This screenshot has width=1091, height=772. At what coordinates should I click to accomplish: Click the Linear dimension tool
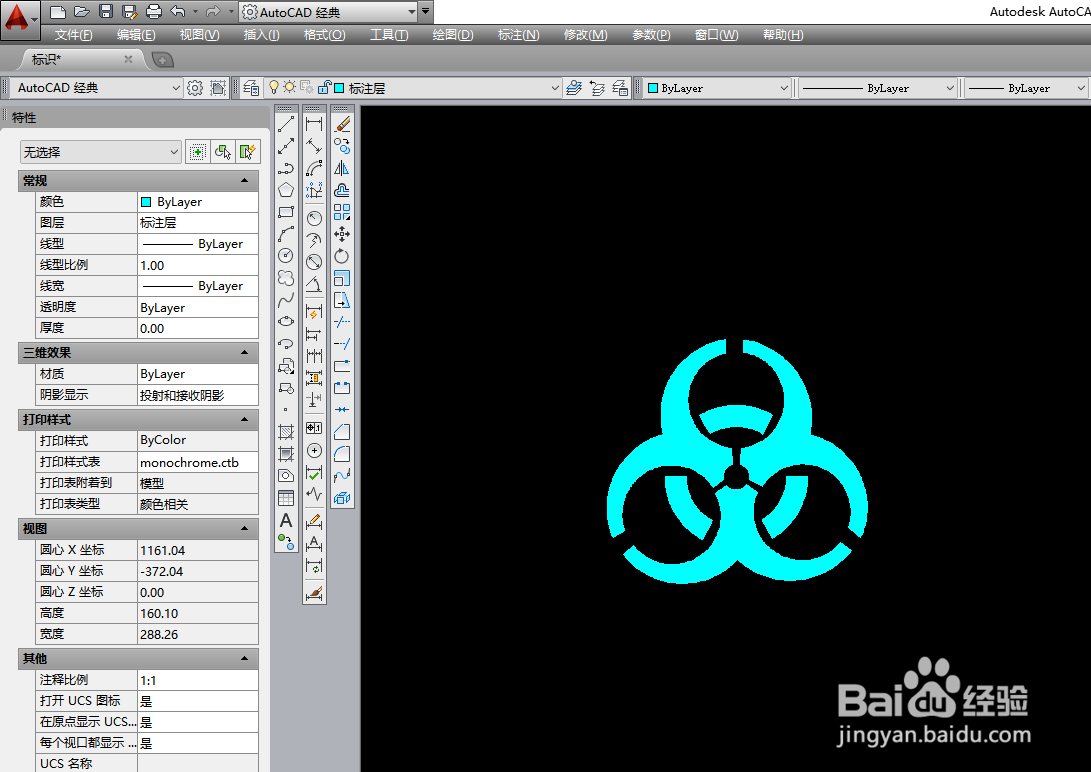click(x=314, y=124)
